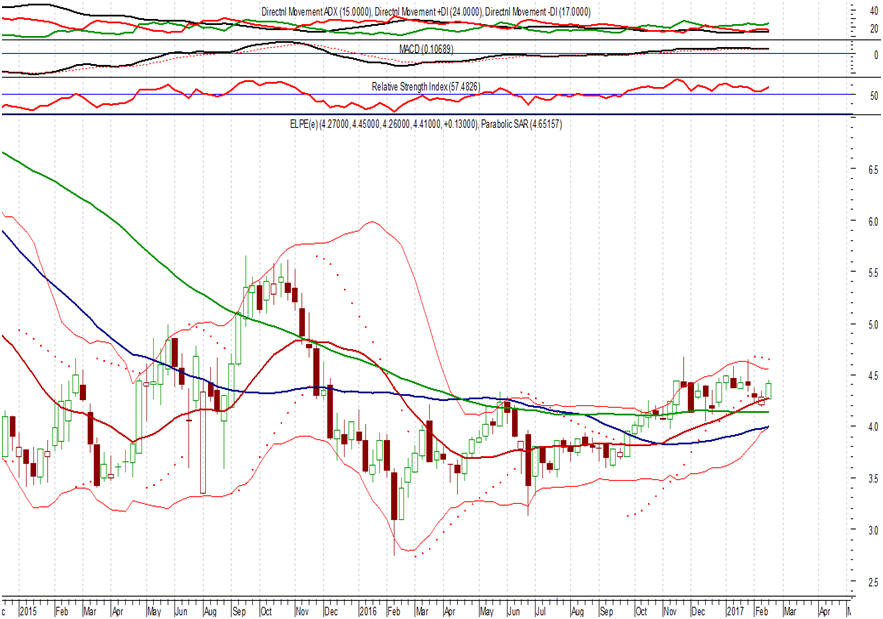This screenshot has width=883, height=619.
Task: Click the 4.0 price axis label
Action: (873, 427)
